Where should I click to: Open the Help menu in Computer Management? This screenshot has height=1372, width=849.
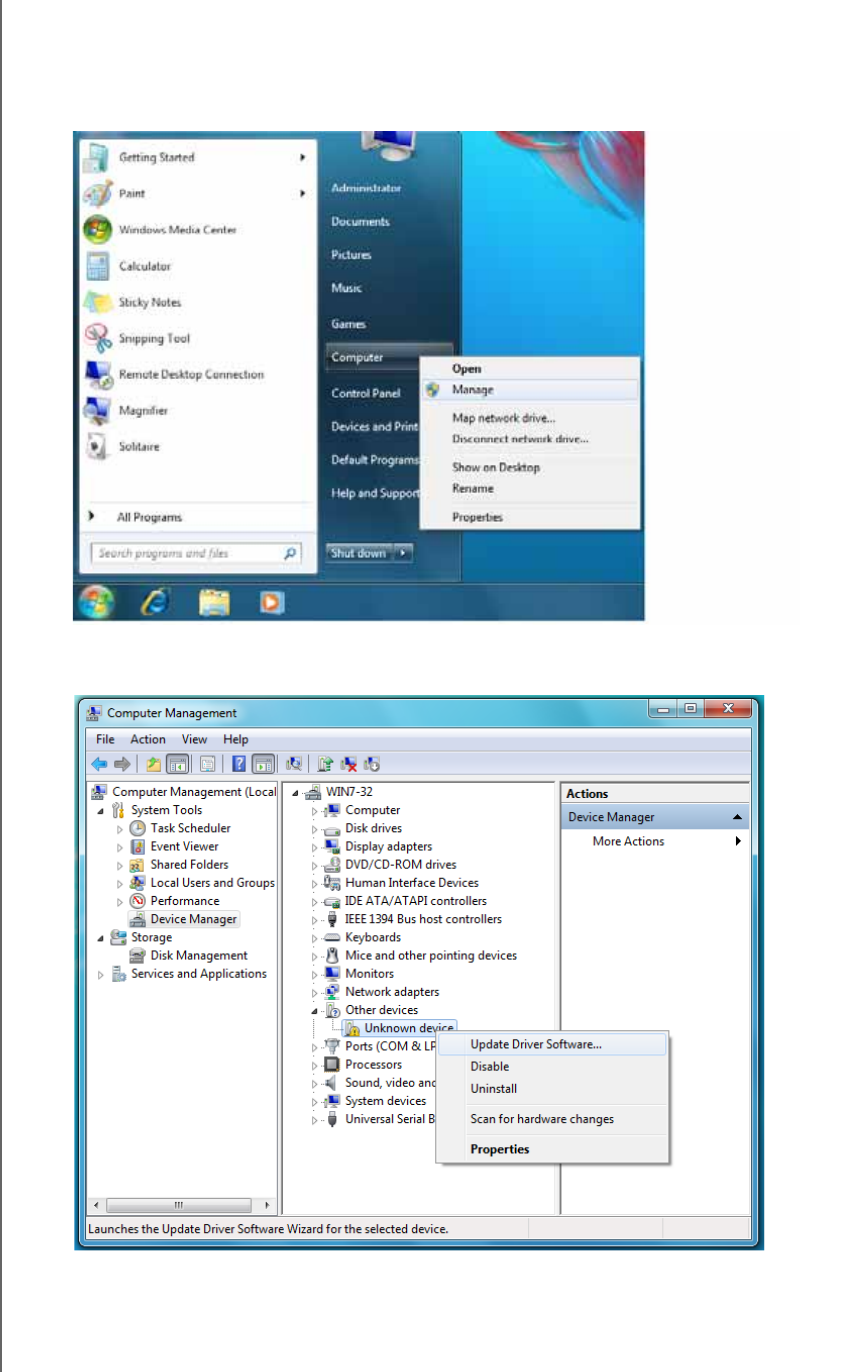tap(236, 739)
